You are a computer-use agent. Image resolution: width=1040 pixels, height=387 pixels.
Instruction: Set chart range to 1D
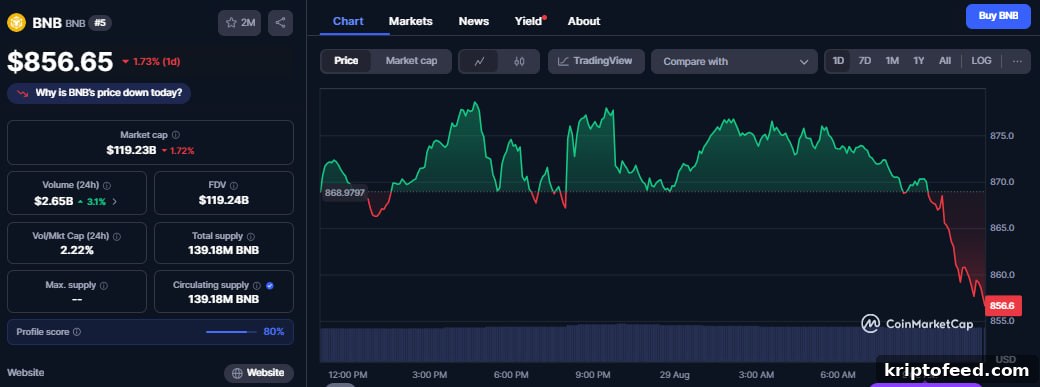click(838, 61)
